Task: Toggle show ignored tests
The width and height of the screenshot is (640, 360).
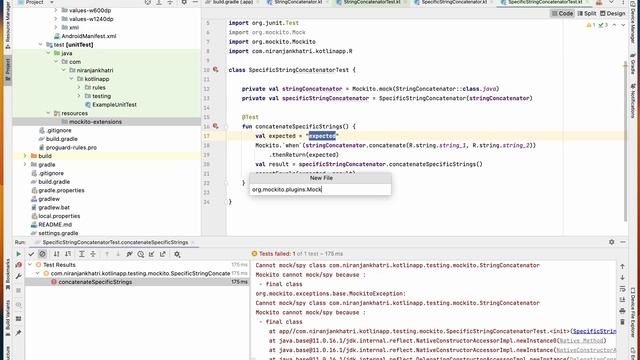Action: [x=42, y=254]
